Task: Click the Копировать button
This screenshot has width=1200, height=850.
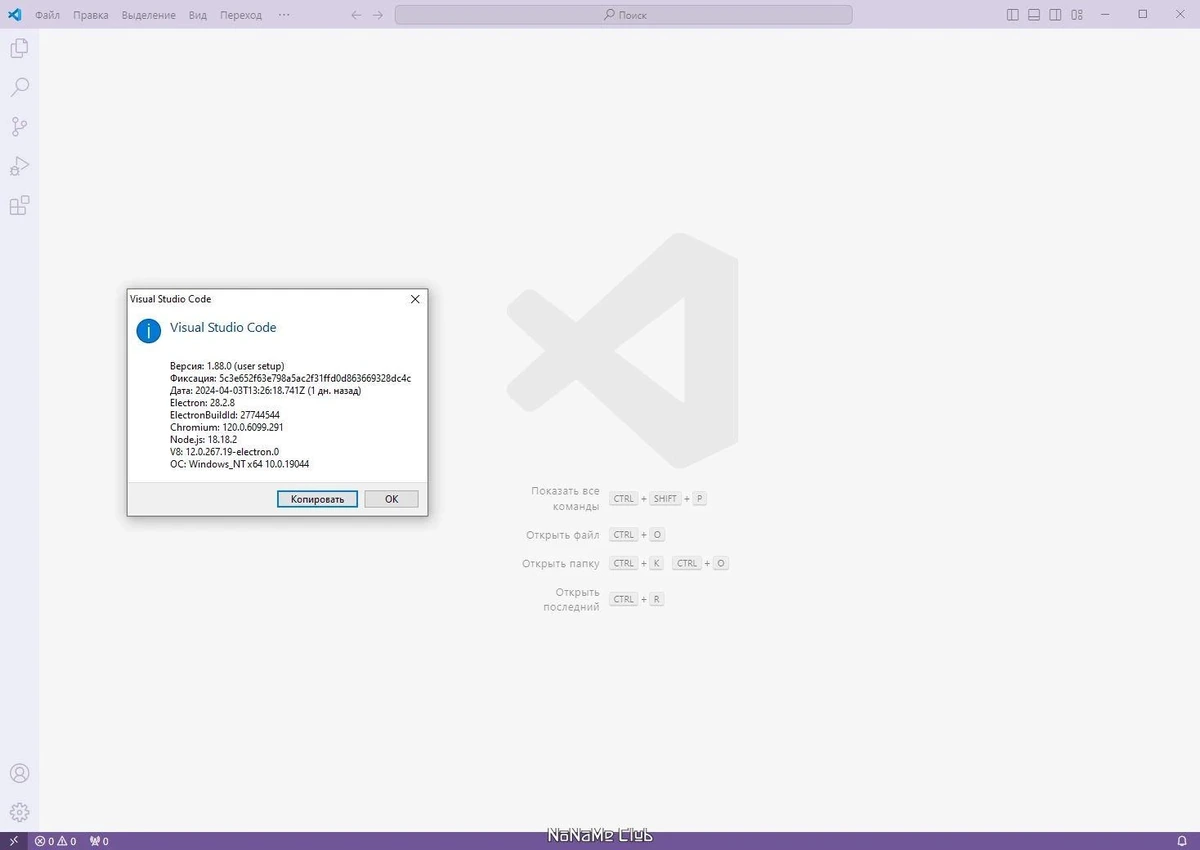Action: [x=317, y=499]
